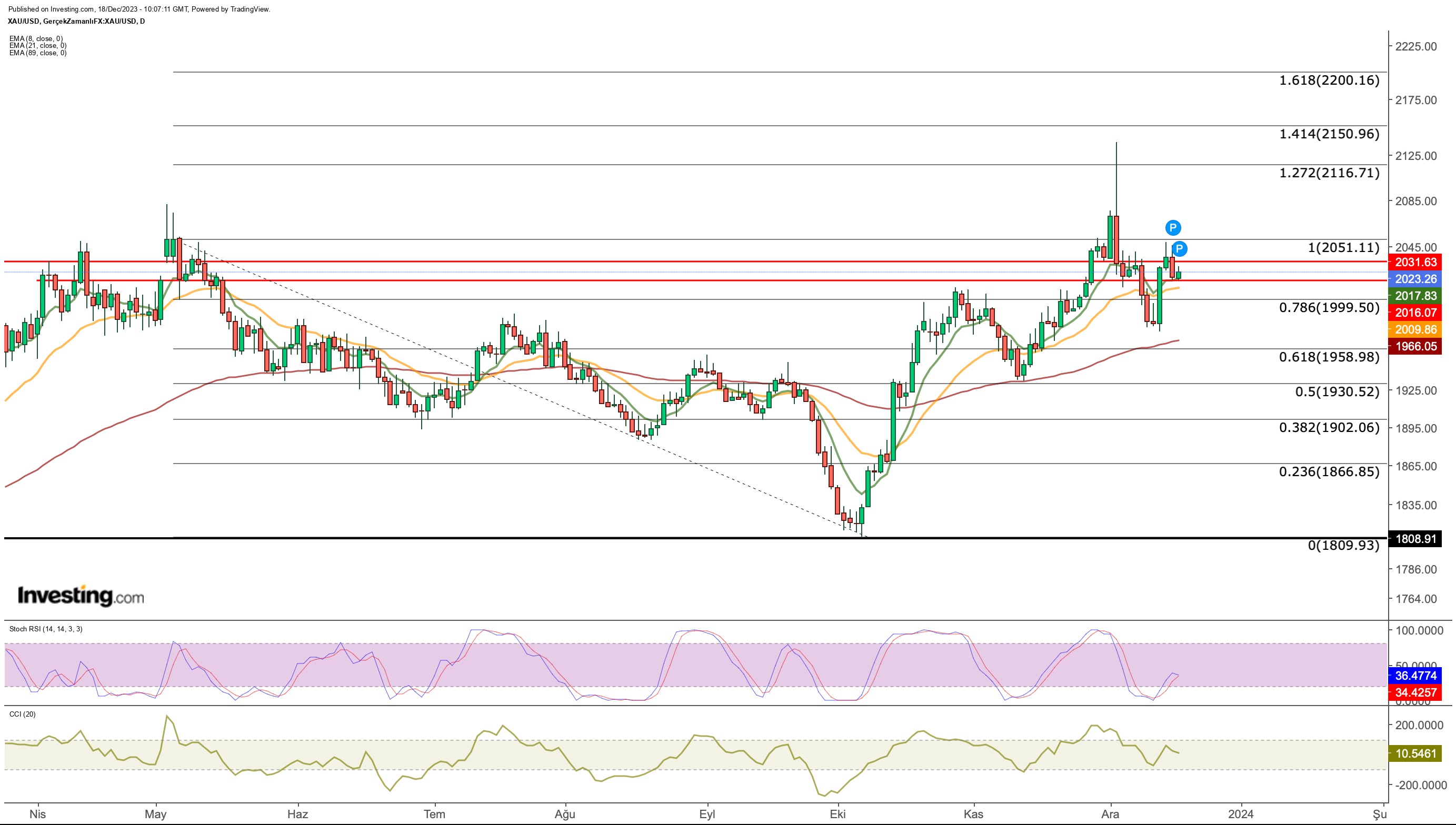This screenshot has width=1456, height=825.
Task: Click the XAU/USD symbol title text
Action: (x=76, y=22)
